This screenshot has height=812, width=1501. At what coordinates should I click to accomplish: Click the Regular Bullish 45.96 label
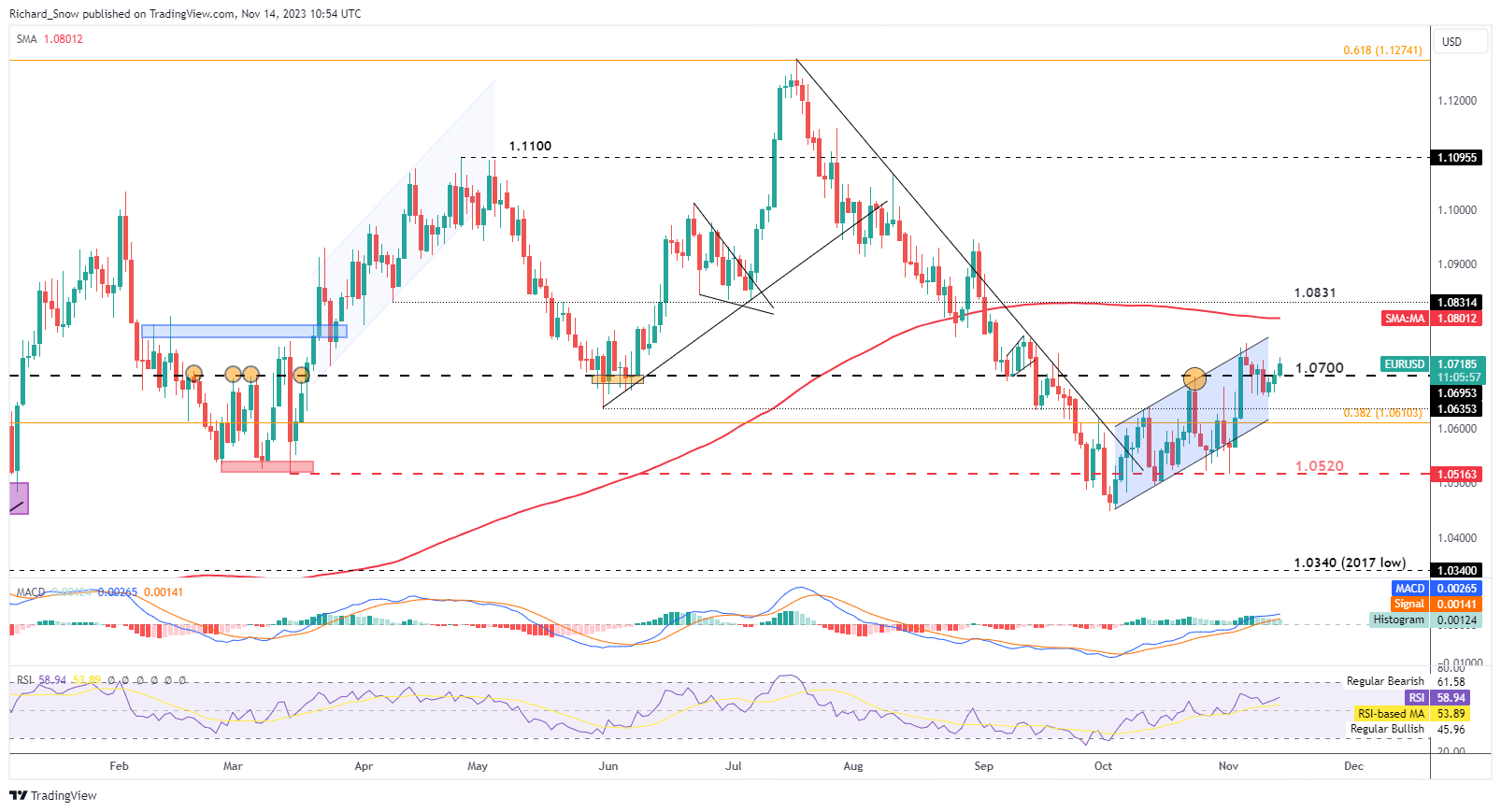(x=1408, y=729)
